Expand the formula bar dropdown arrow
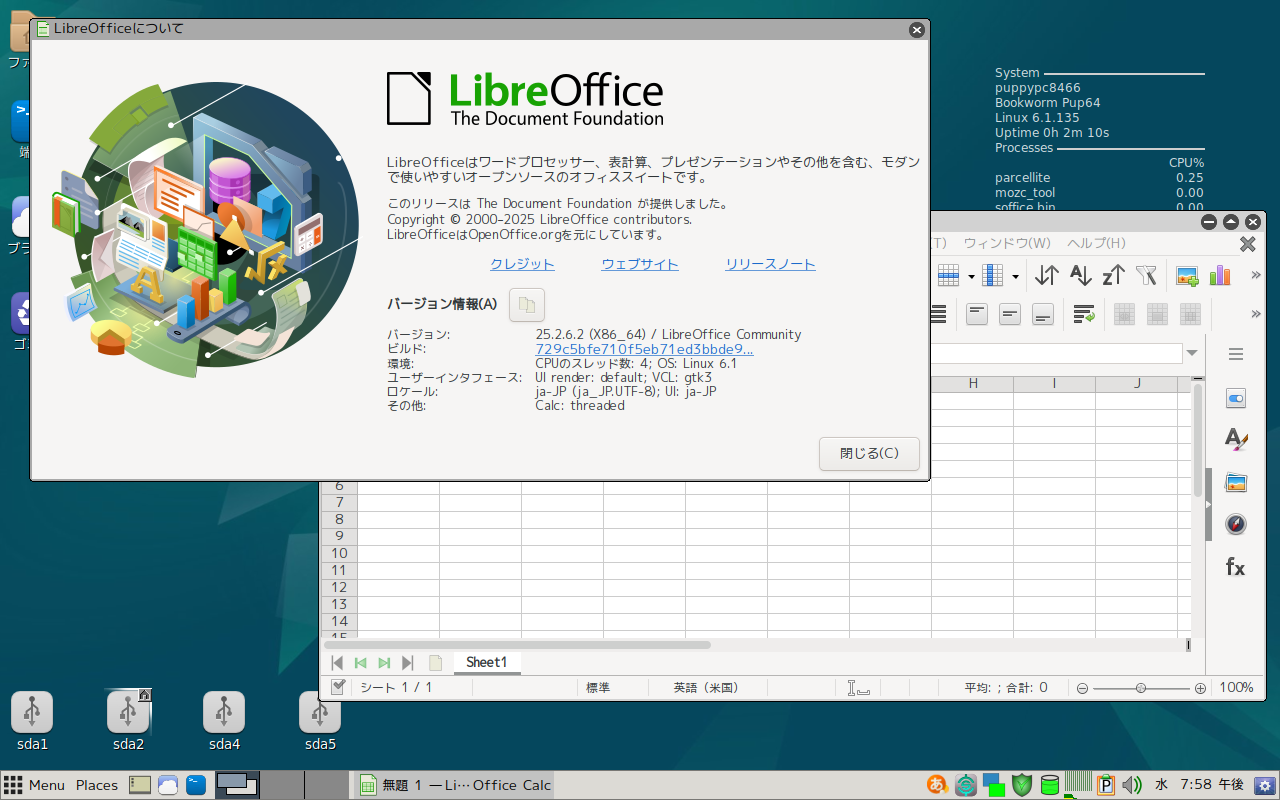Viewport: 1280px width, 800px height. pyautogui.click(x=1192, y=353)
